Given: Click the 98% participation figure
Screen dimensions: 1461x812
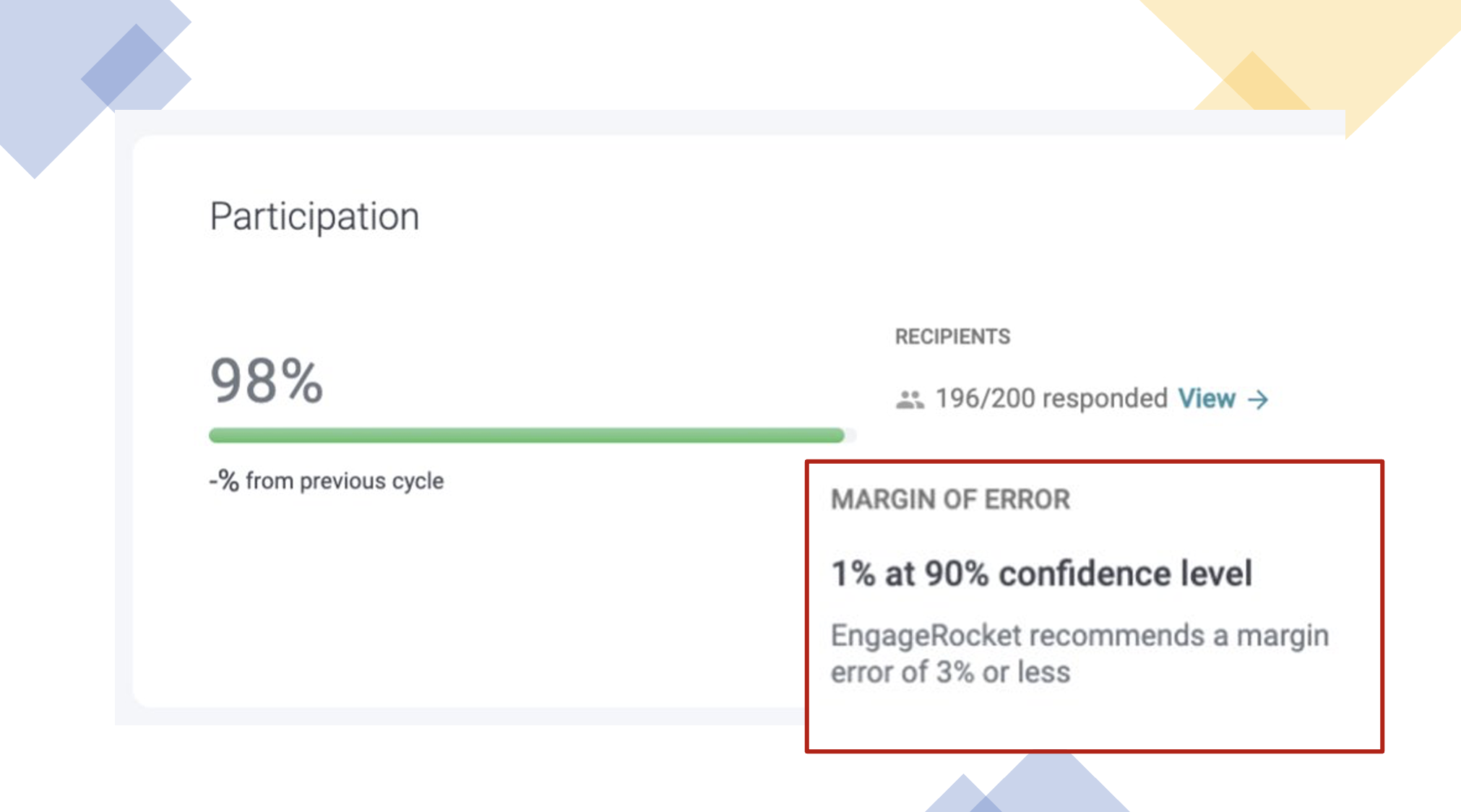Looking at the screenshot, I should coord(266,380).
